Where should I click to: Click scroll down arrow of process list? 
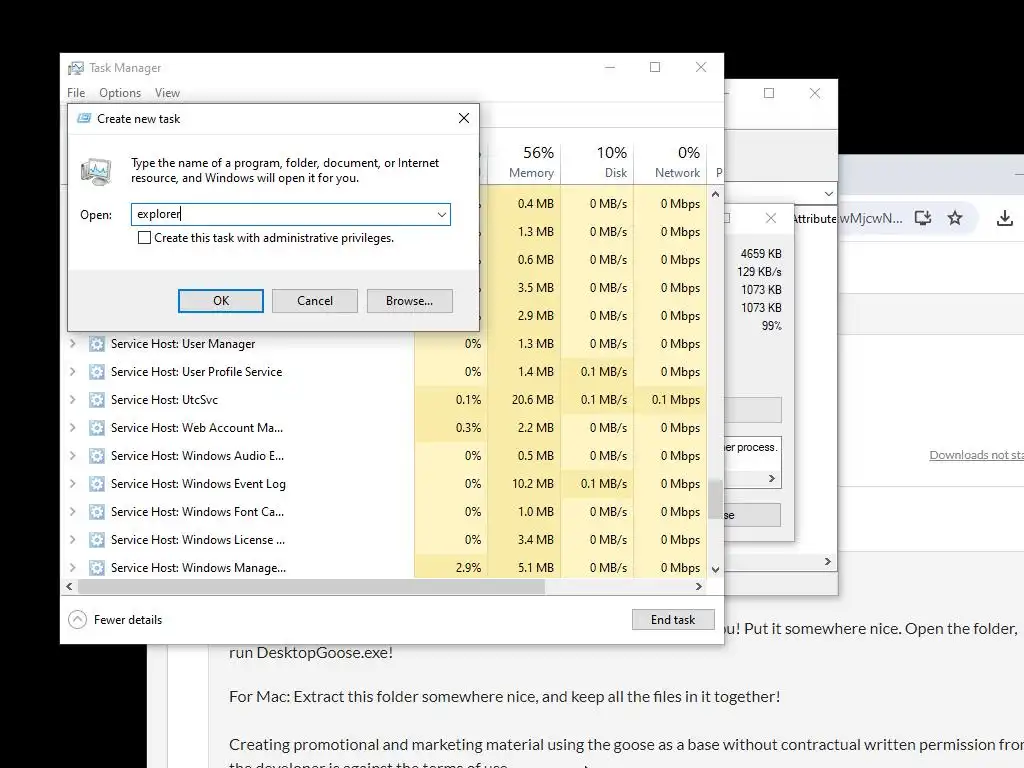(715, 569)
